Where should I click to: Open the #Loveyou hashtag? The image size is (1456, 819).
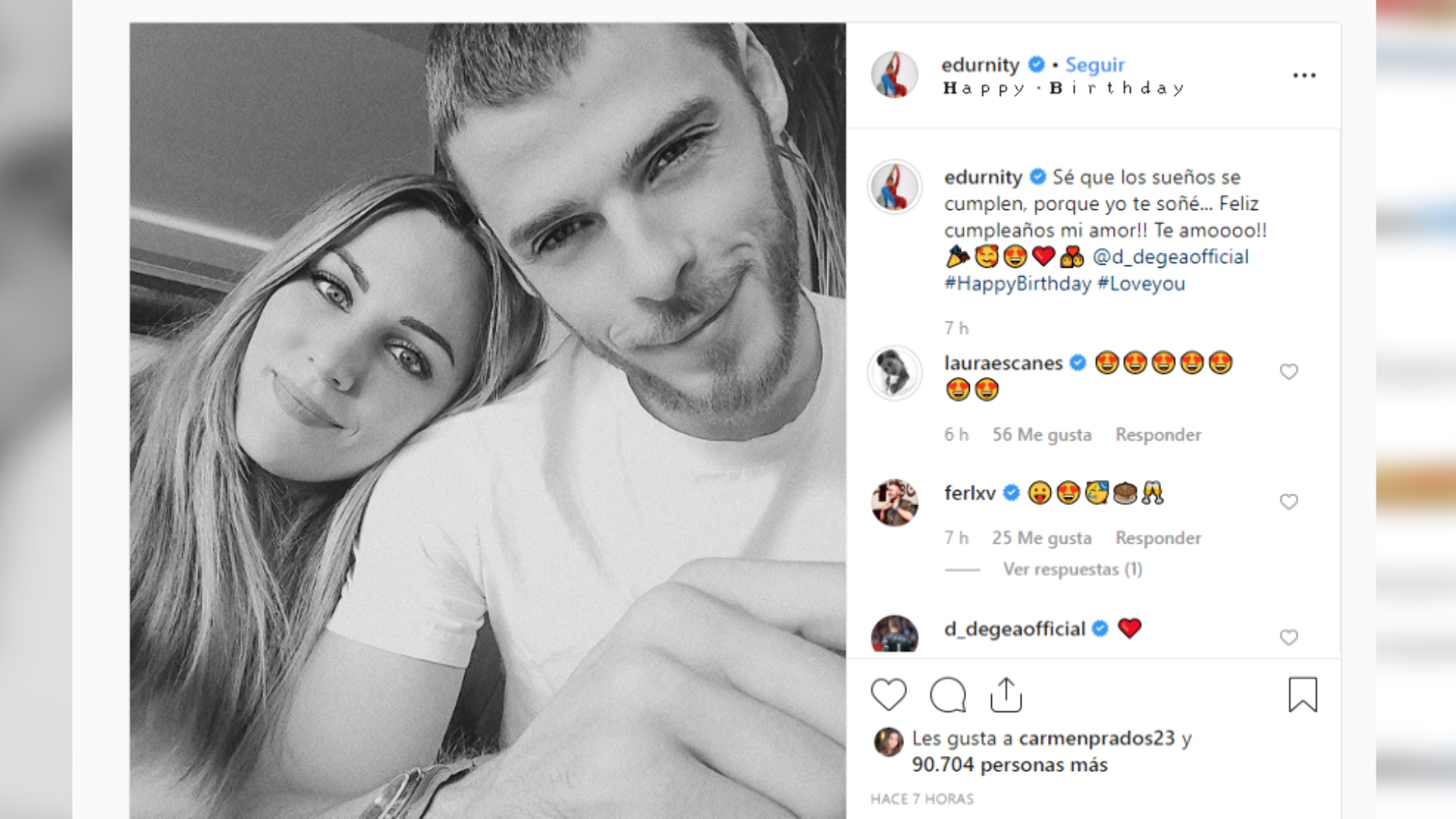tap(1141, 284)
